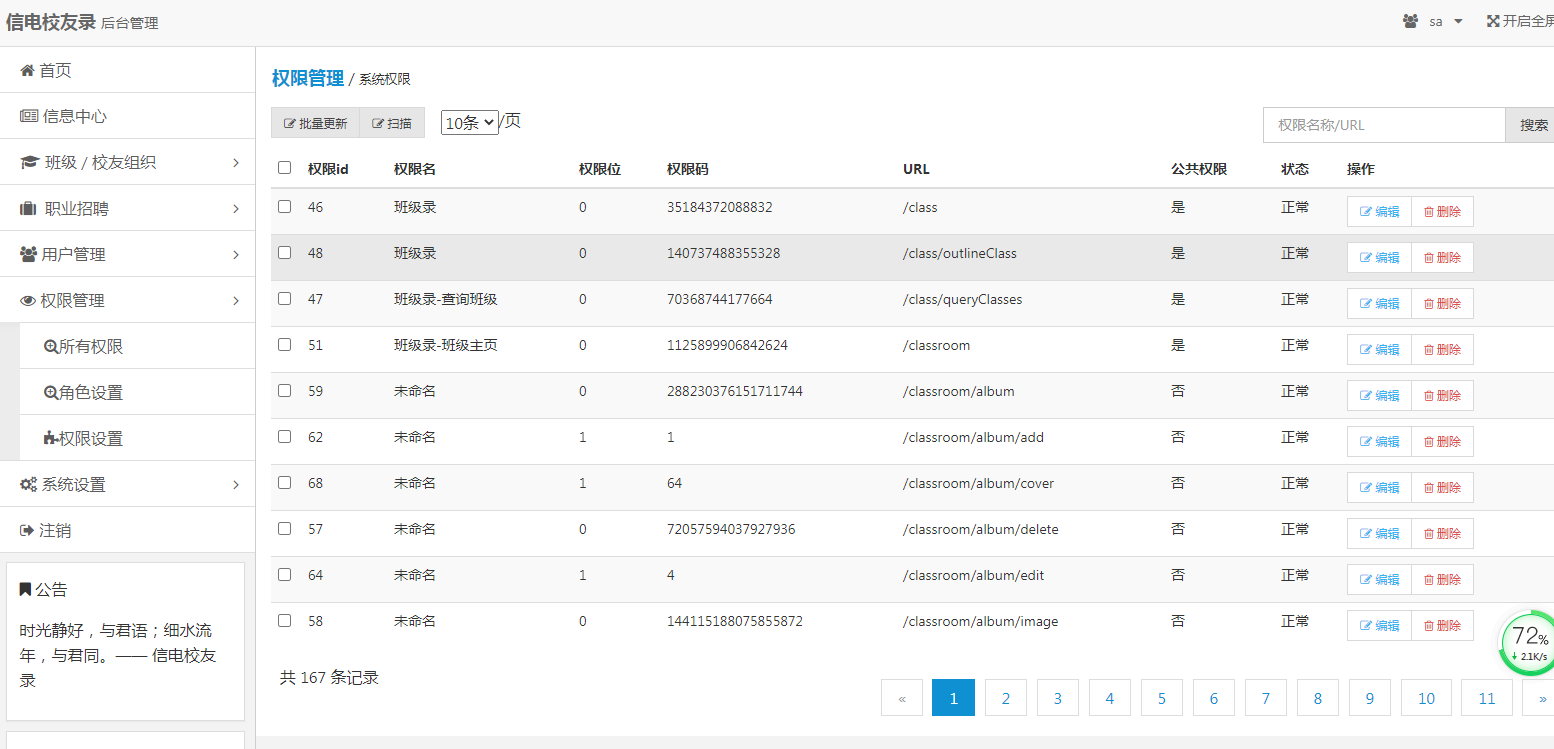
Task: Check the box for permission id 62
Action: 285,437
